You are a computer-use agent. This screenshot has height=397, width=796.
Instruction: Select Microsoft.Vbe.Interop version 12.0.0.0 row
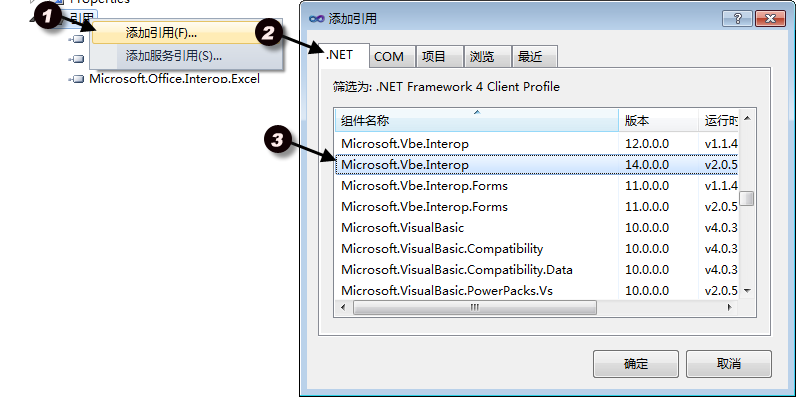(x=537, y=144)
